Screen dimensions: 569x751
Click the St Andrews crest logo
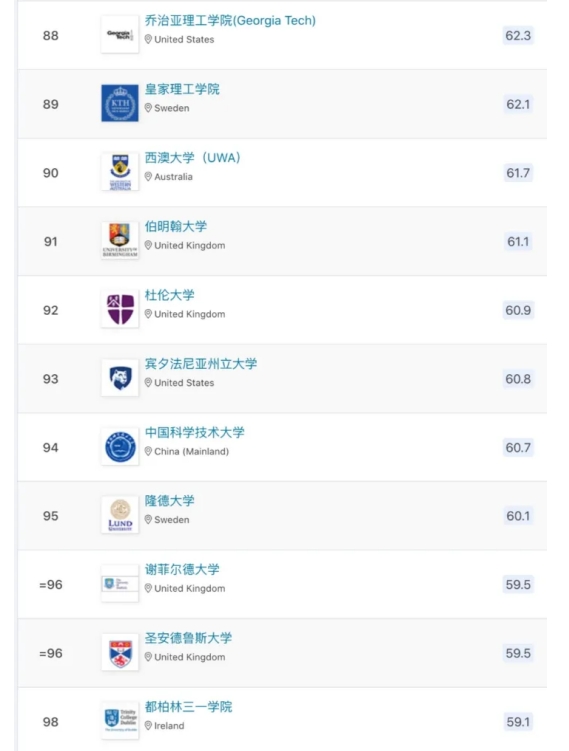coord(120,653)
